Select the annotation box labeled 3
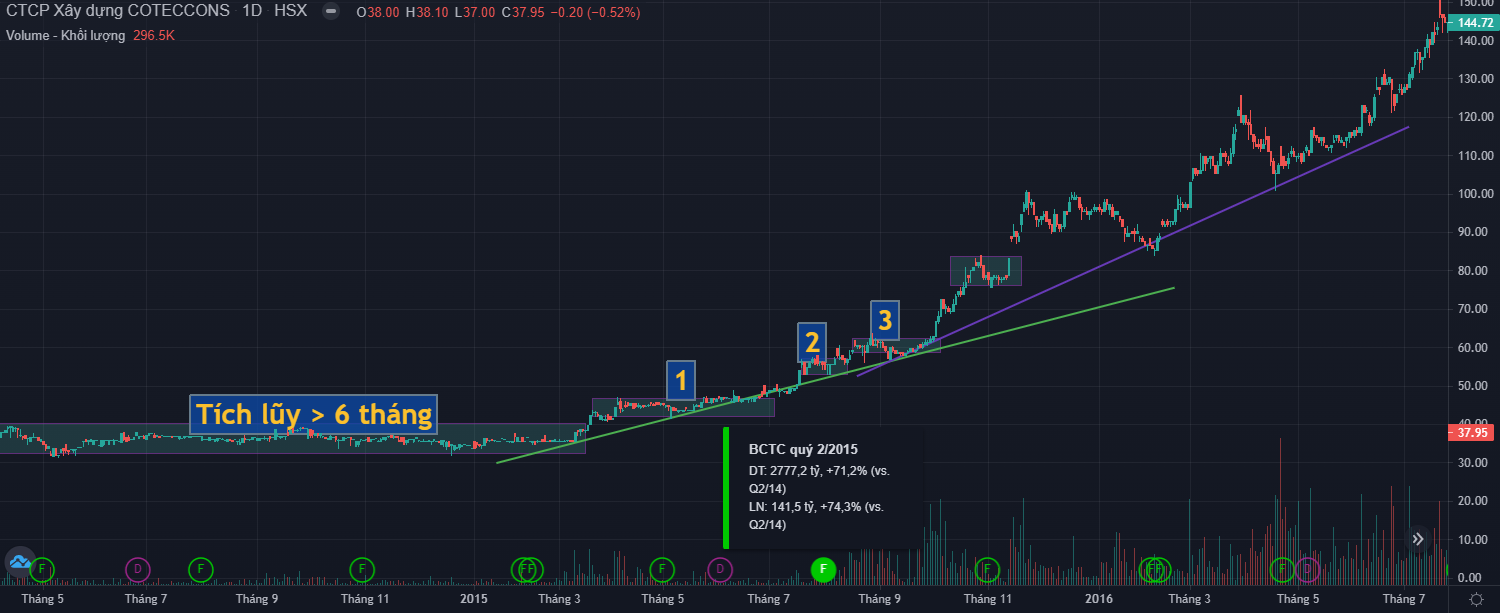 884,320
